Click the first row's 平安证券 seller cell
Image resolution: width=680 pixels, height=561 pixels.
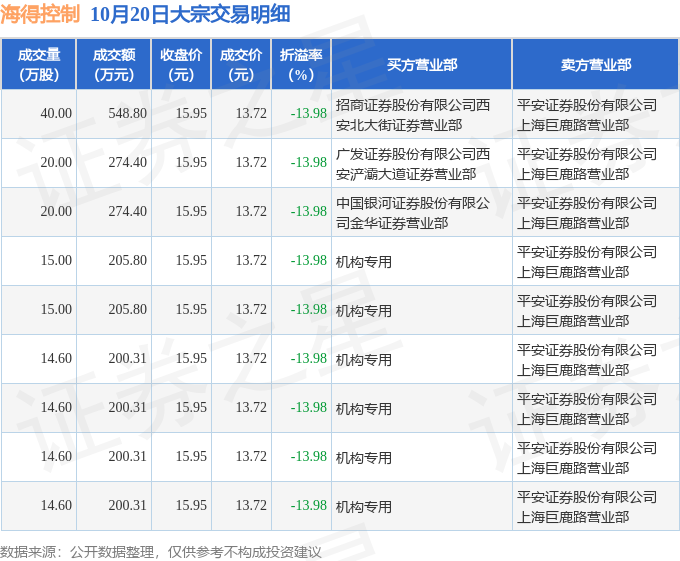(587, 114)
